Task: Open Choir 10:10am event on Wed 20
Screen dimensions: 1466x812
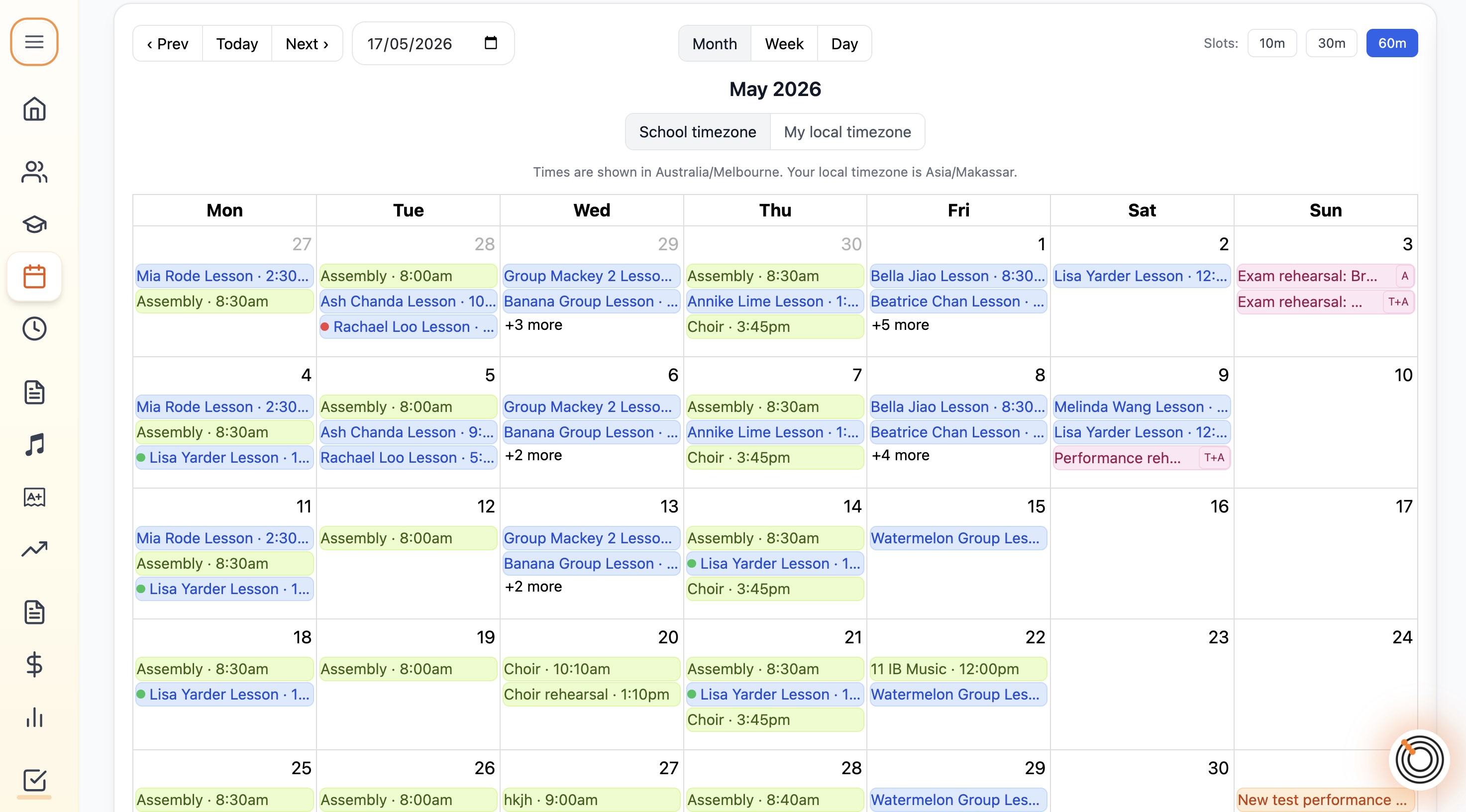Action: point(591,669)
